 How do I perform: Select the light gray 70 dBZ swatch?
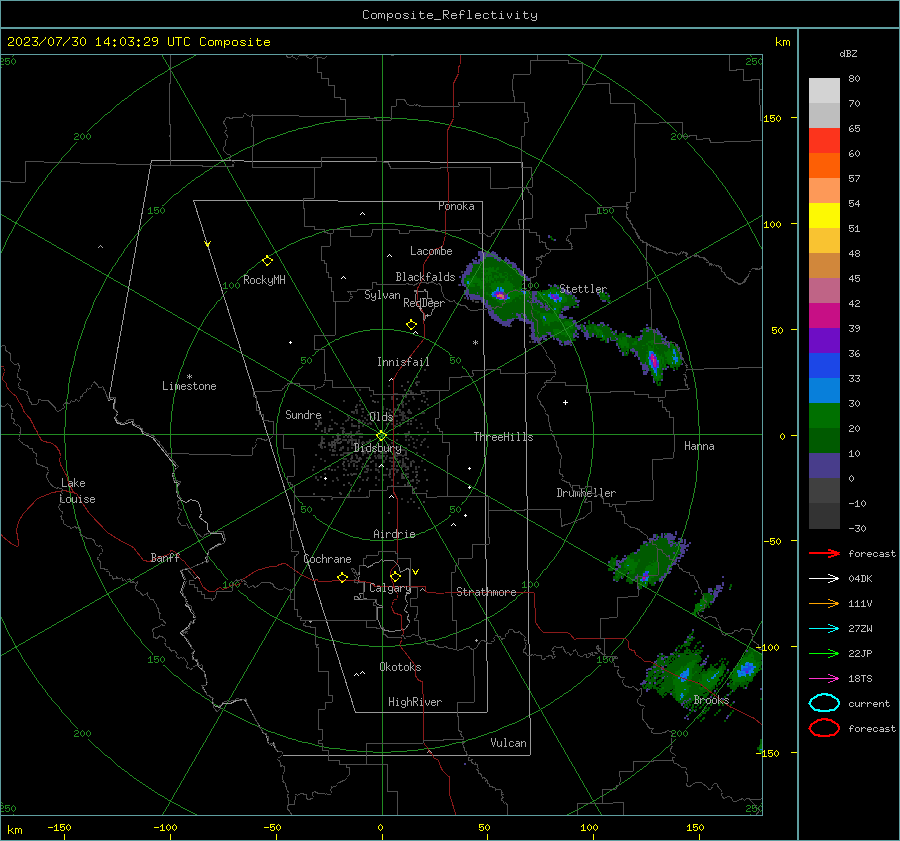[x=824, y=91]
